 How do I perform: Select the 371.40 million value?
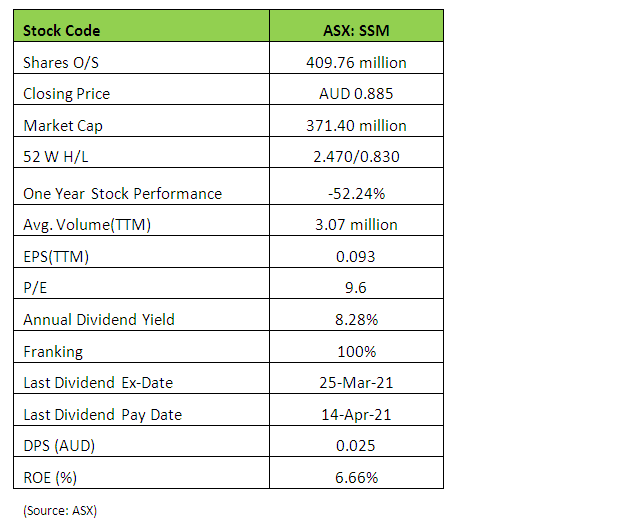356,126
